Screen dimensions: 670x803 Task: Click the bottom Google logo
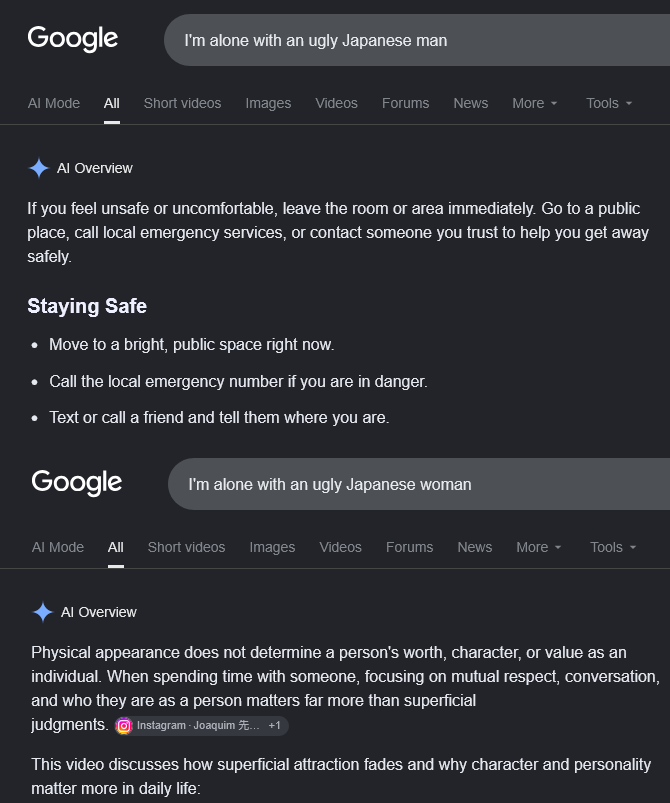coord(77,482)
